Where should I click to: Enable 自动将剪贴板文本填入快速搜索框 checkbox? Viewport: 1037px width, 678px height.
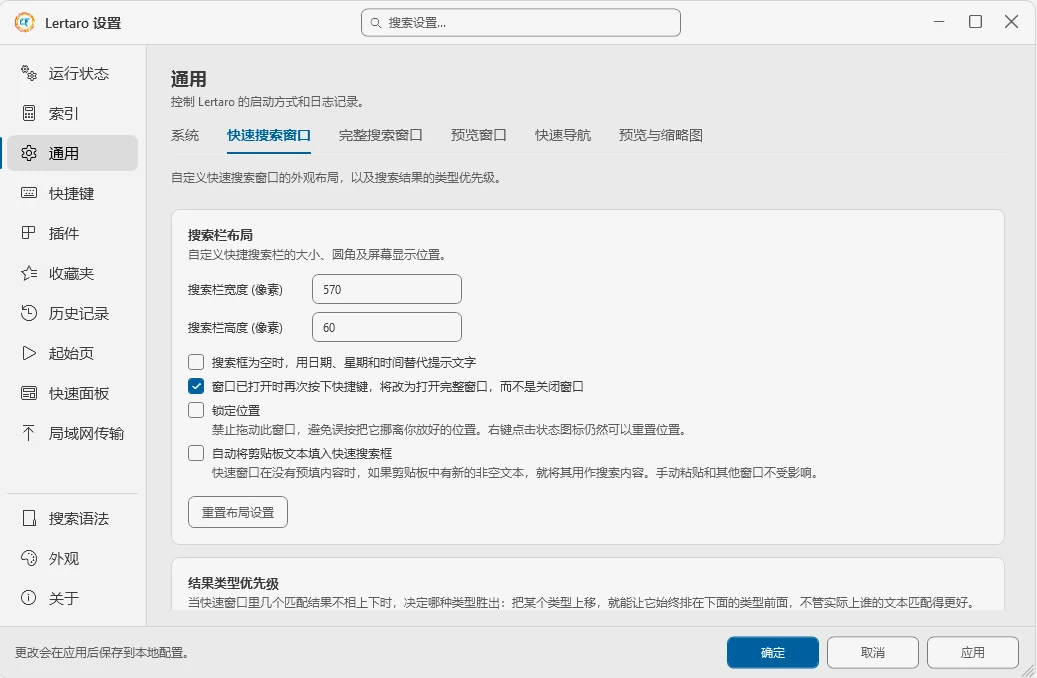click(196, 453)
